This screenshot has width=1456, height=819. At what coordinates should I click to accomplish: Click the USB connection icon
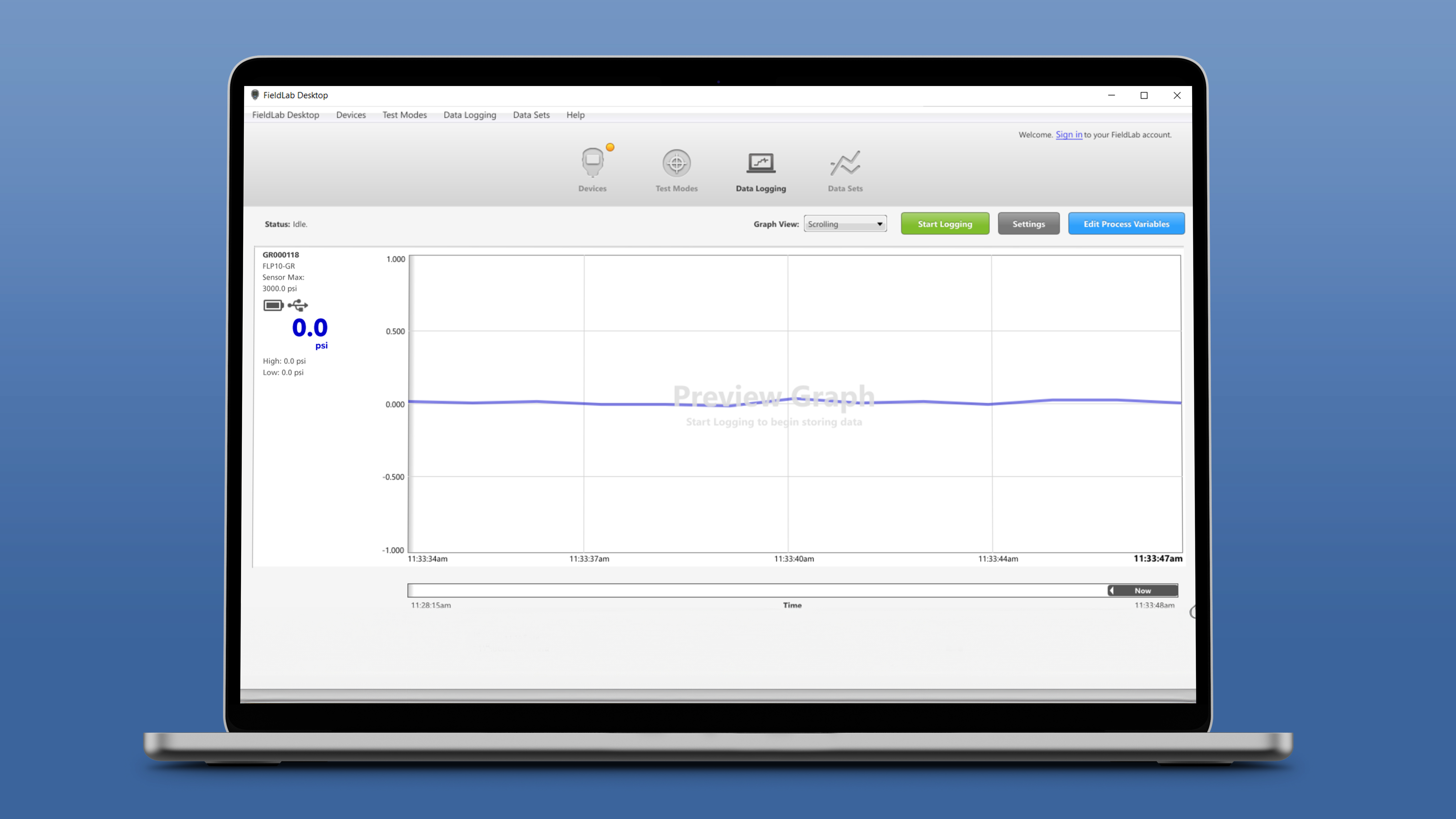[298, 306]
